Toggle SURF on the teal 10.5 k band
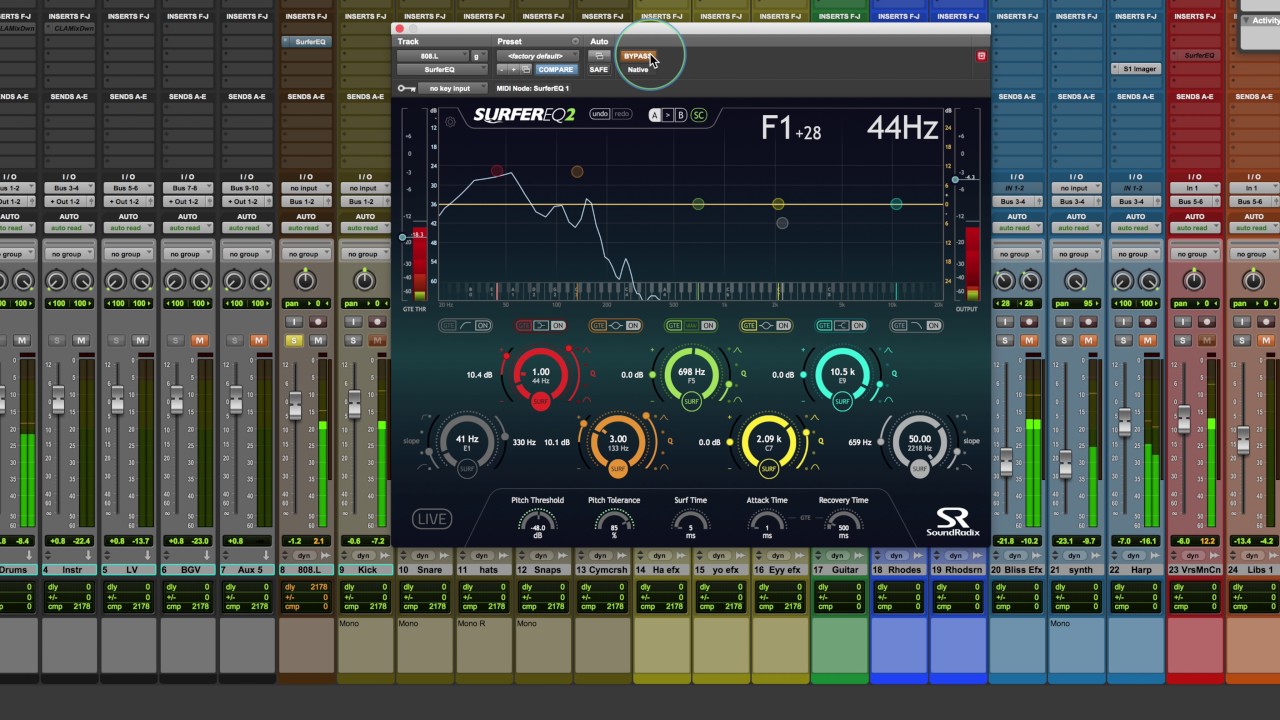Viewport: 1280px width, 720px height. (x=842, y=401)
